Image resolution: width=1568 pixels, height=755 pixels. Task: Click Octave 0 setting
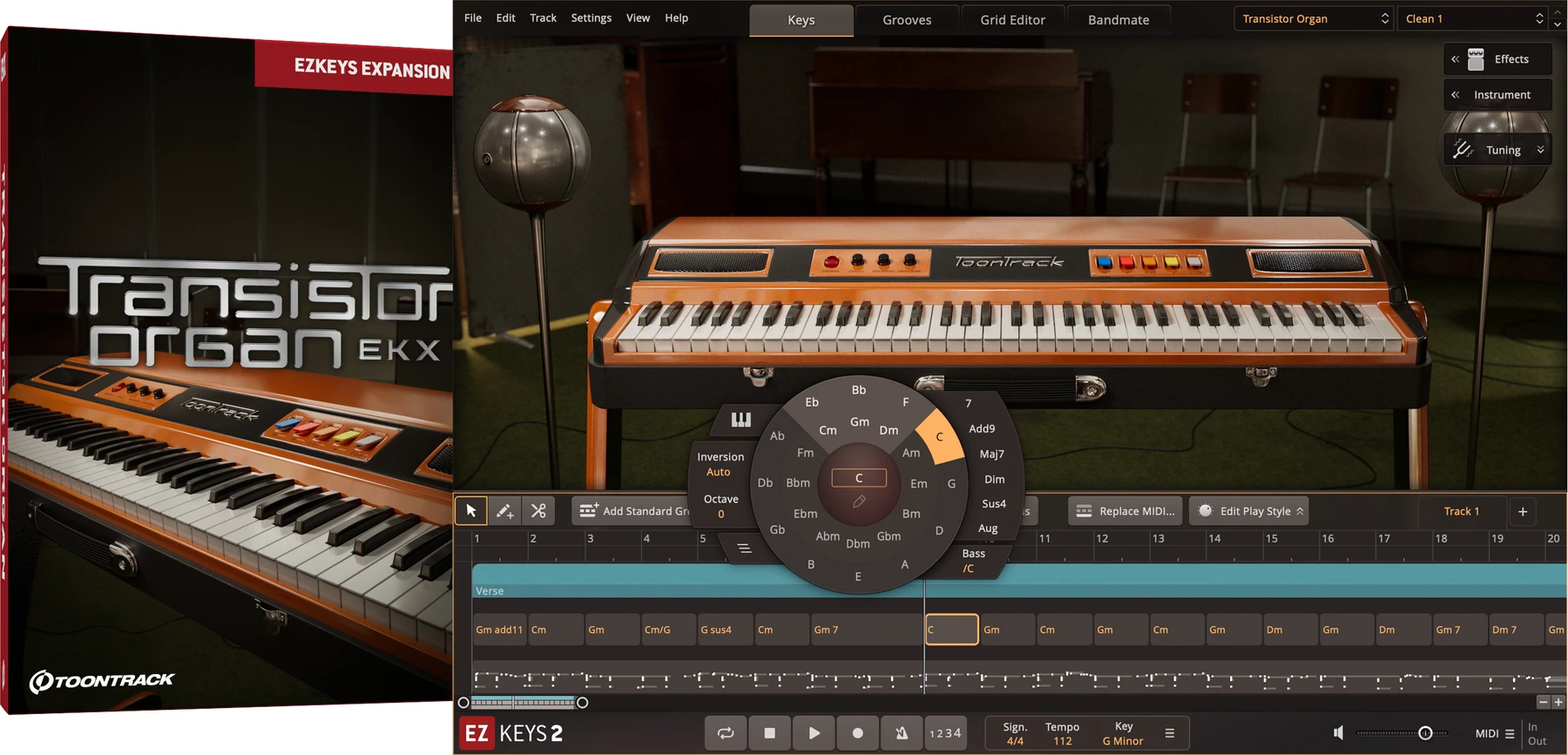pos(720,506)
